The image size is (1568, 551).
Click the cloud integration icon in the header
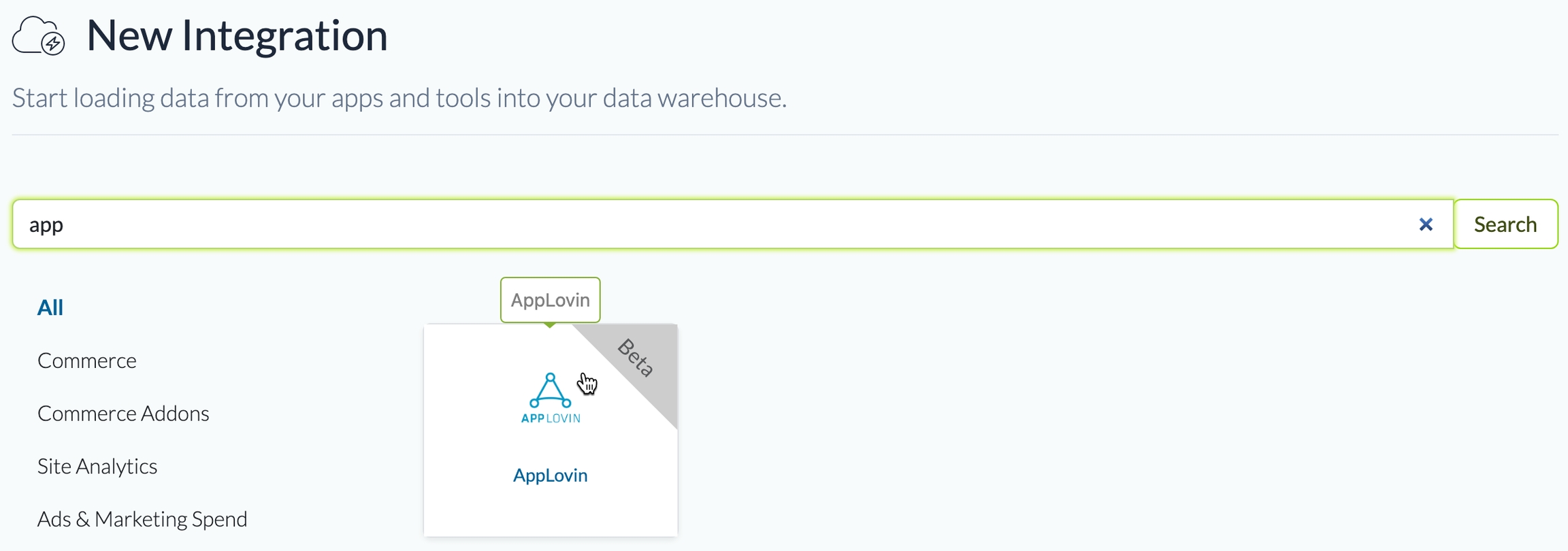(34, 34)
